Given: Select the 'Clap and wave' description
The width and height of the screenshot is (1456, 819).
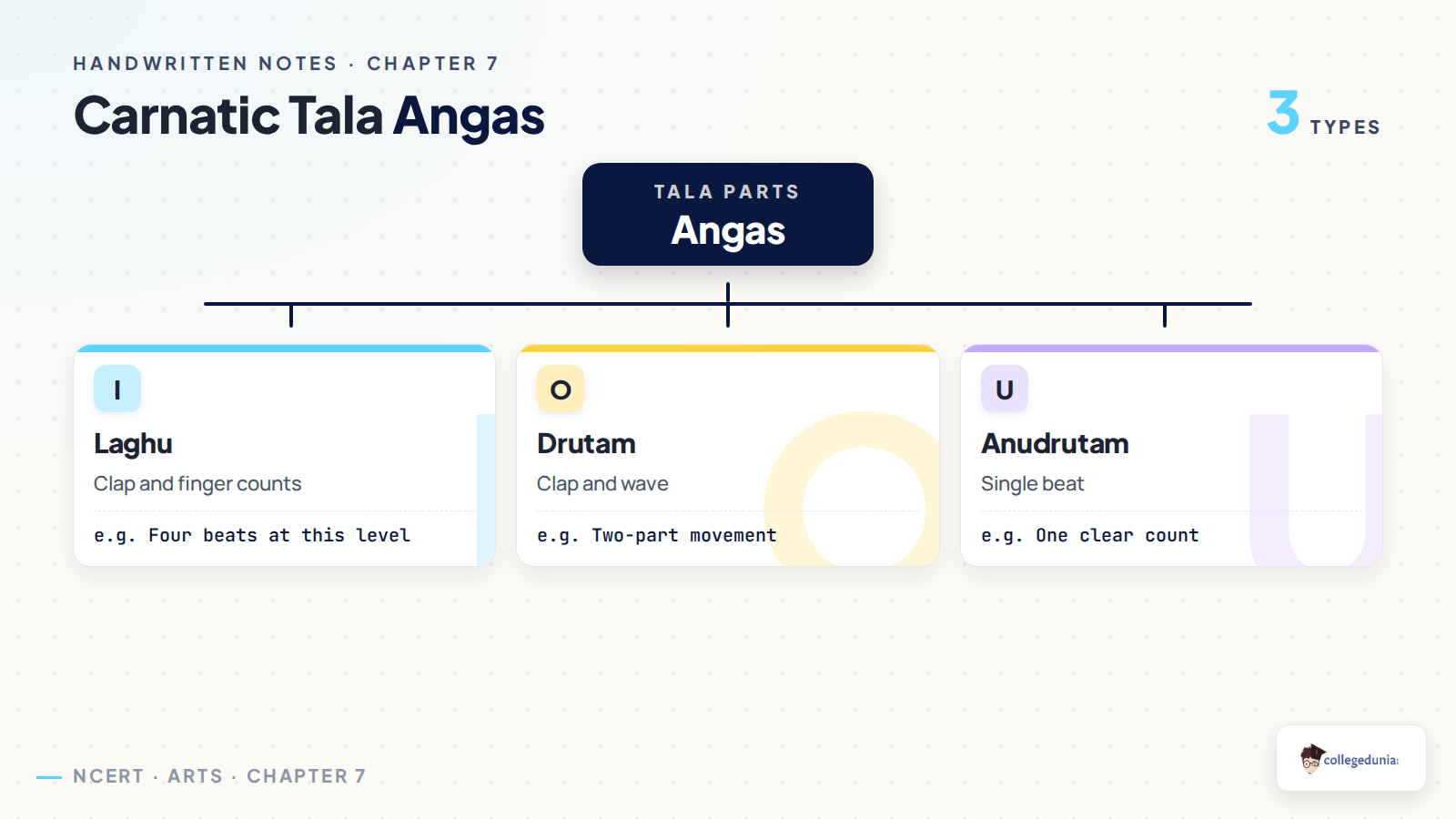Looking at the screenshot, I should [602, 484].
